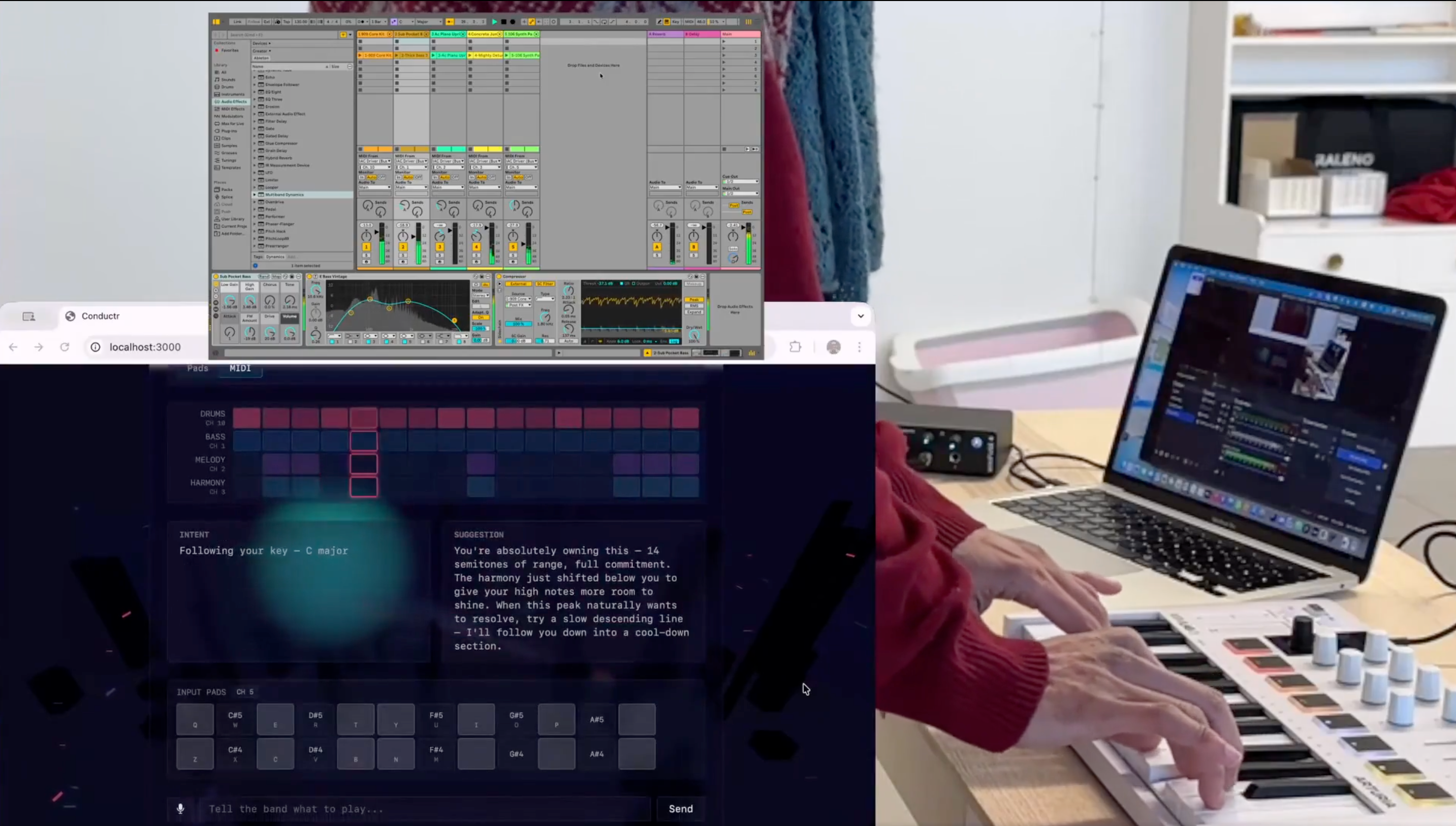The height and width of the screenshot is (826, 1456).
Task: Open Chrome's three-dot menu
Action: click(x=859, y=346)
